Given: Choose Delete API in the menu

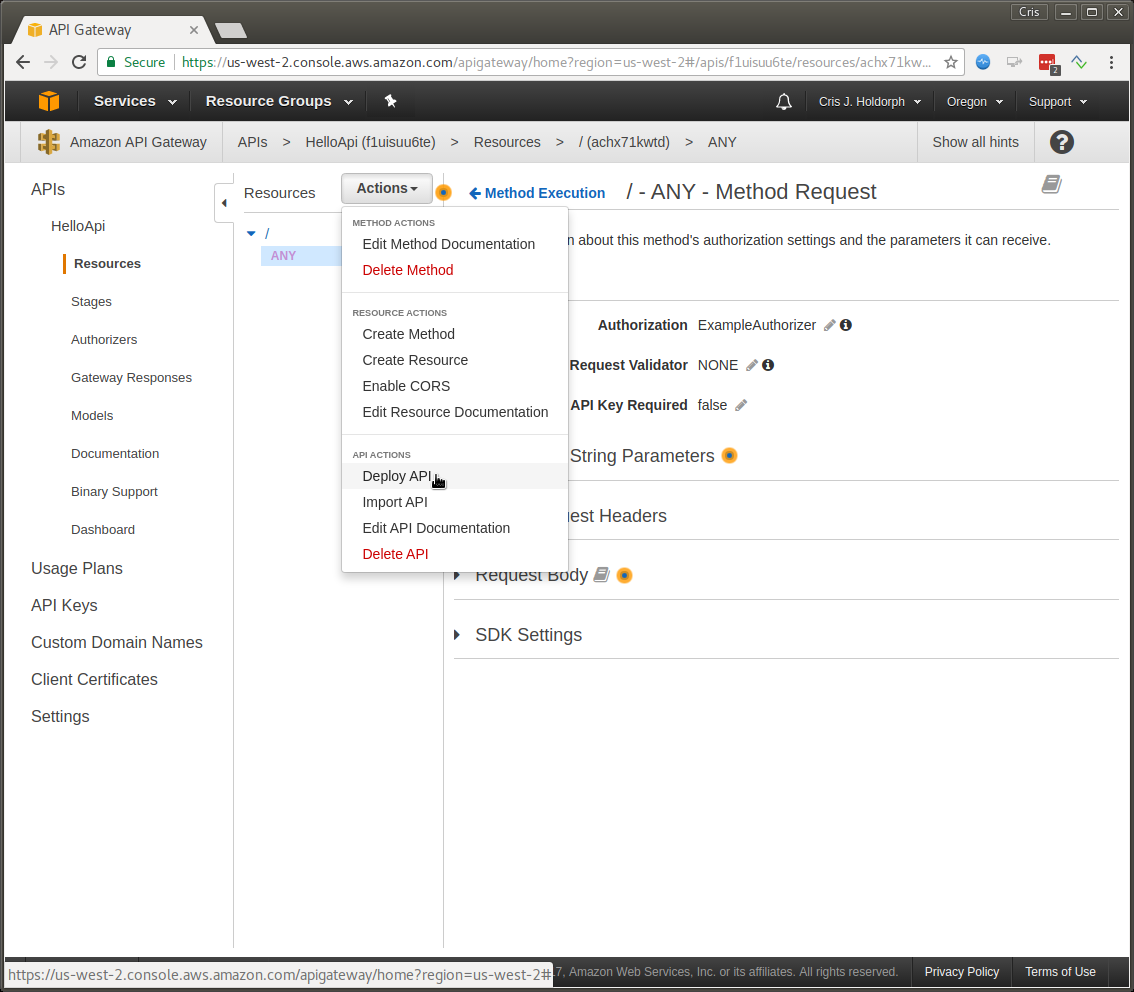Looking at the screenshot, I should tap(455, 555).
